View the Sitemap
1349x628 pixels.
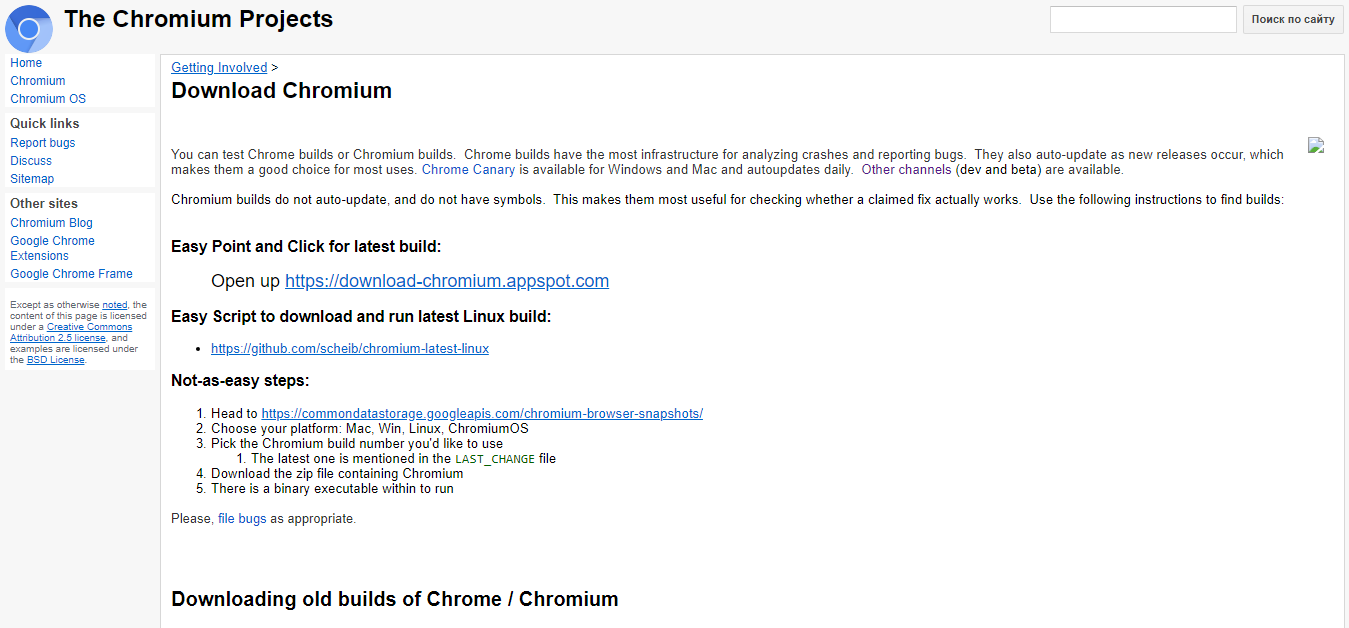[x=32, y=178]
